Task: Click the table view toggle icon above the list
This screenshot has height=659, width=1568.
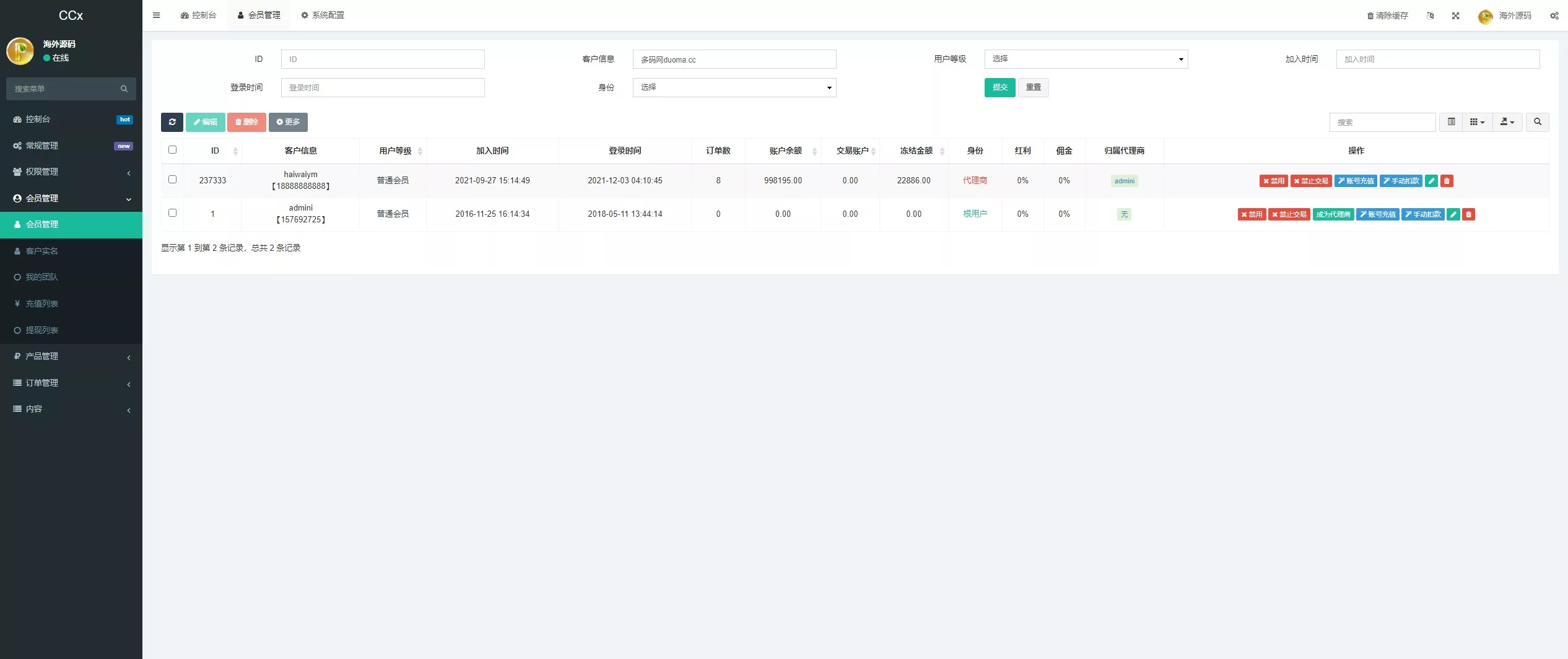Action: [1450, 122]
